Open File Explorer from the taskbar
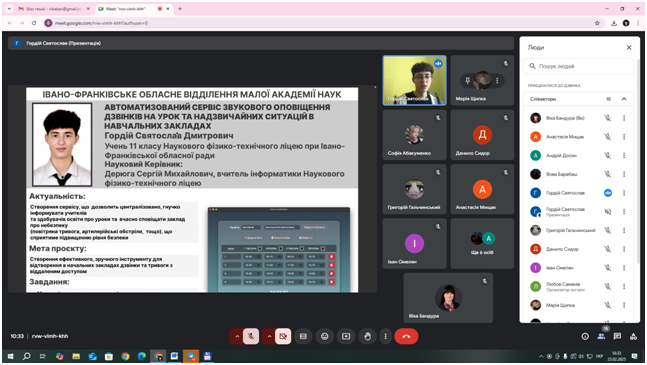 pyautogui.click(x=76, y=356)
